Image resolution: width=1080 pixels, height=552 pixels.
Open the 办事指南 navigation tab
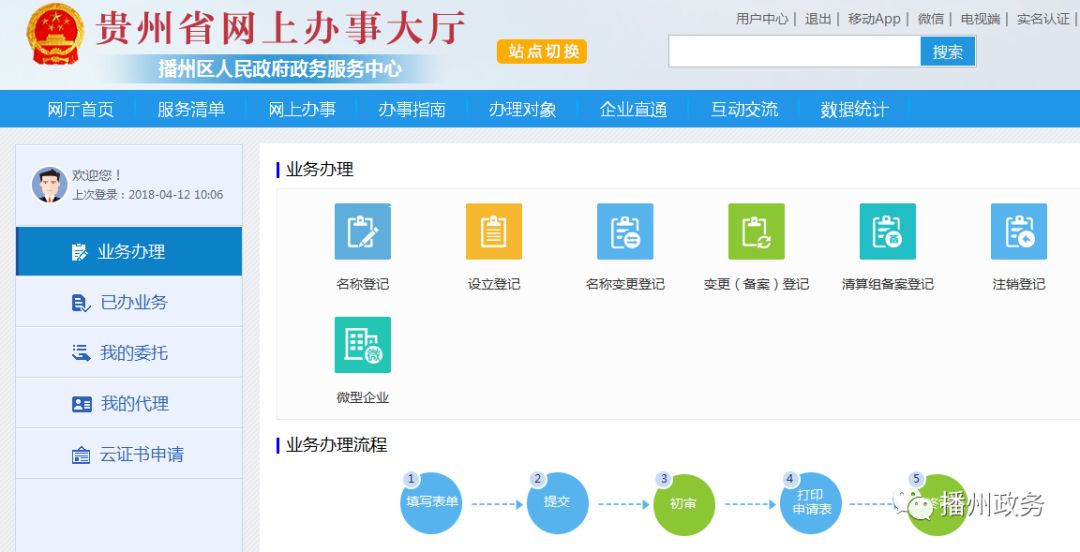click(412, 110)
